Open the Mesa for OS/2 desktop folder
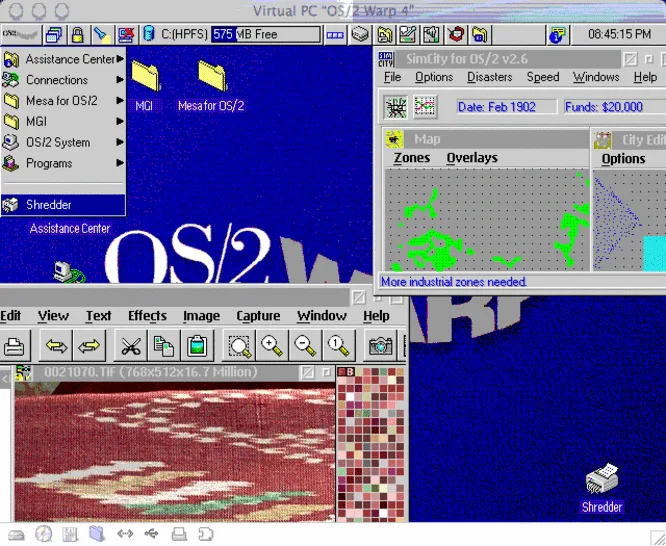This screenshot has width=666, height=546. click(212, 76)
